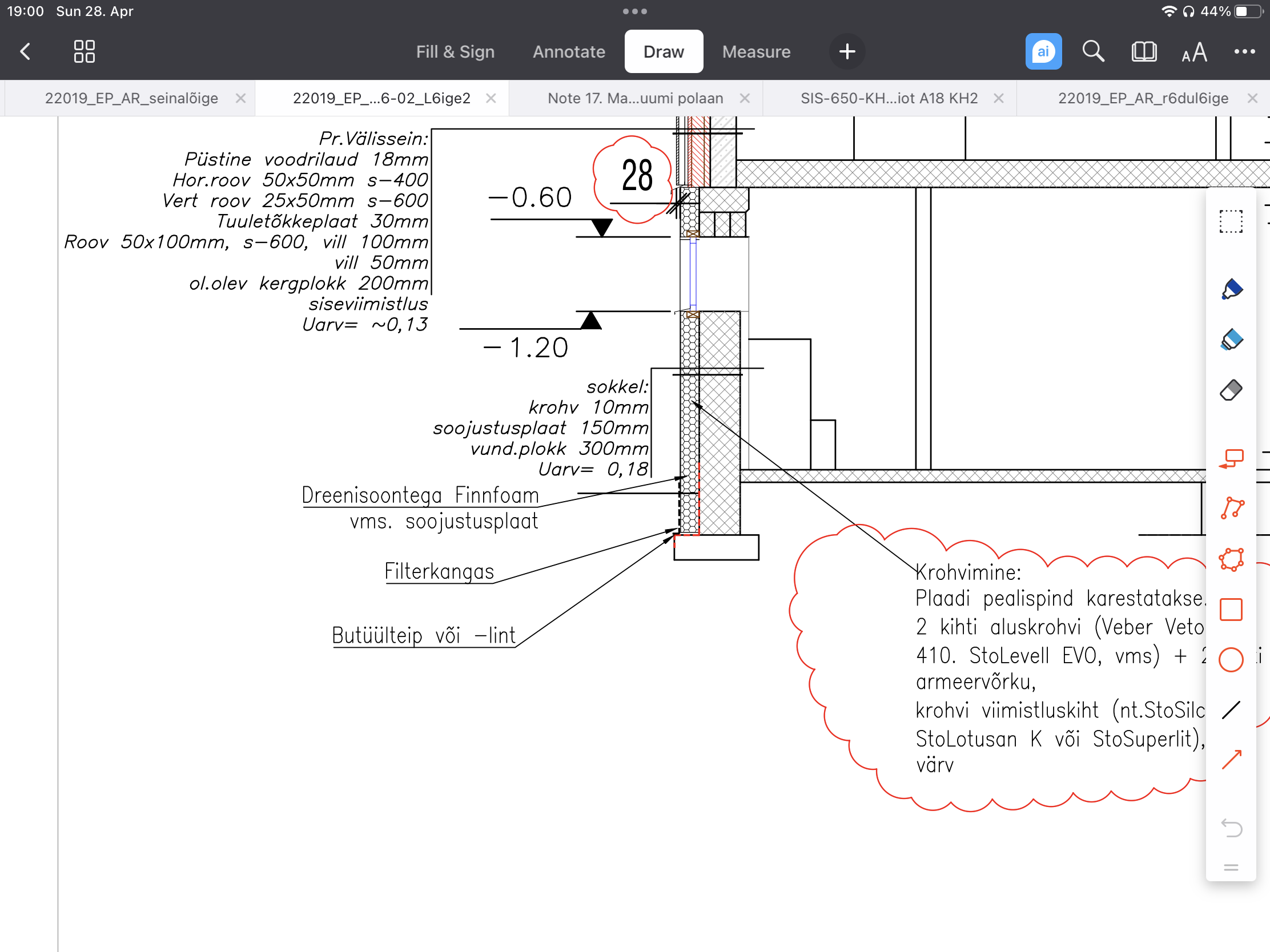Viewport: 1270px width, 952px height.
Task: Open the 22019_EP_AR_seinalõige document tab
Action: (131, 98)
